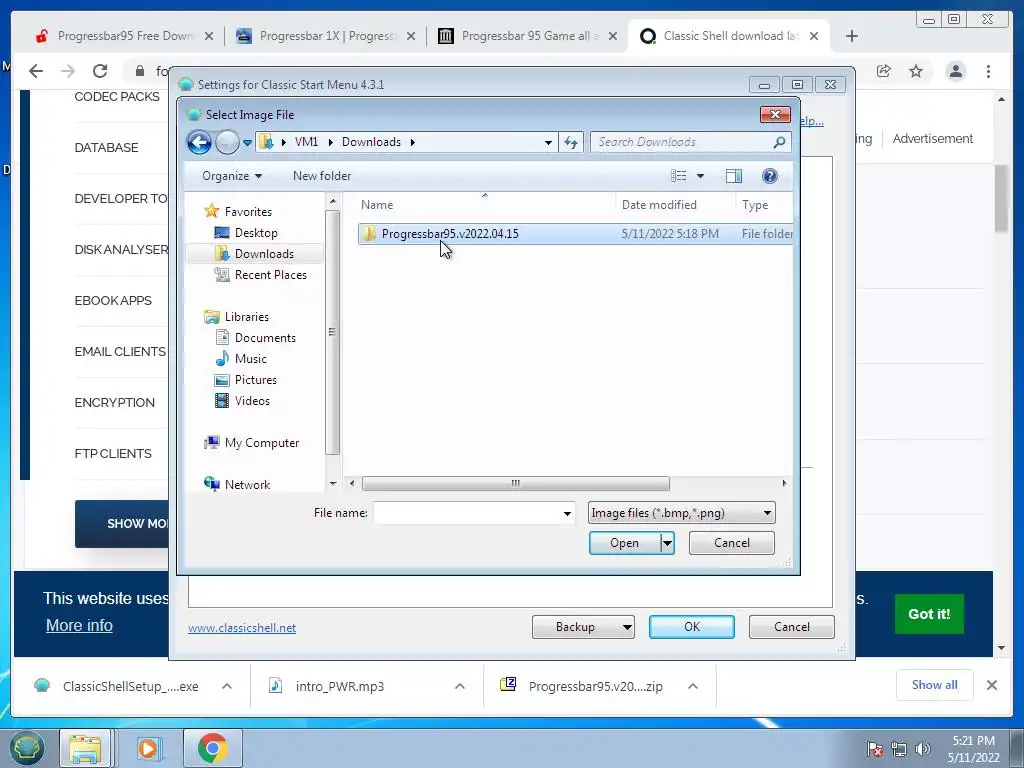
Task: Switch to the Progressbar 95 Game tab
Action: tap(528, 36)
